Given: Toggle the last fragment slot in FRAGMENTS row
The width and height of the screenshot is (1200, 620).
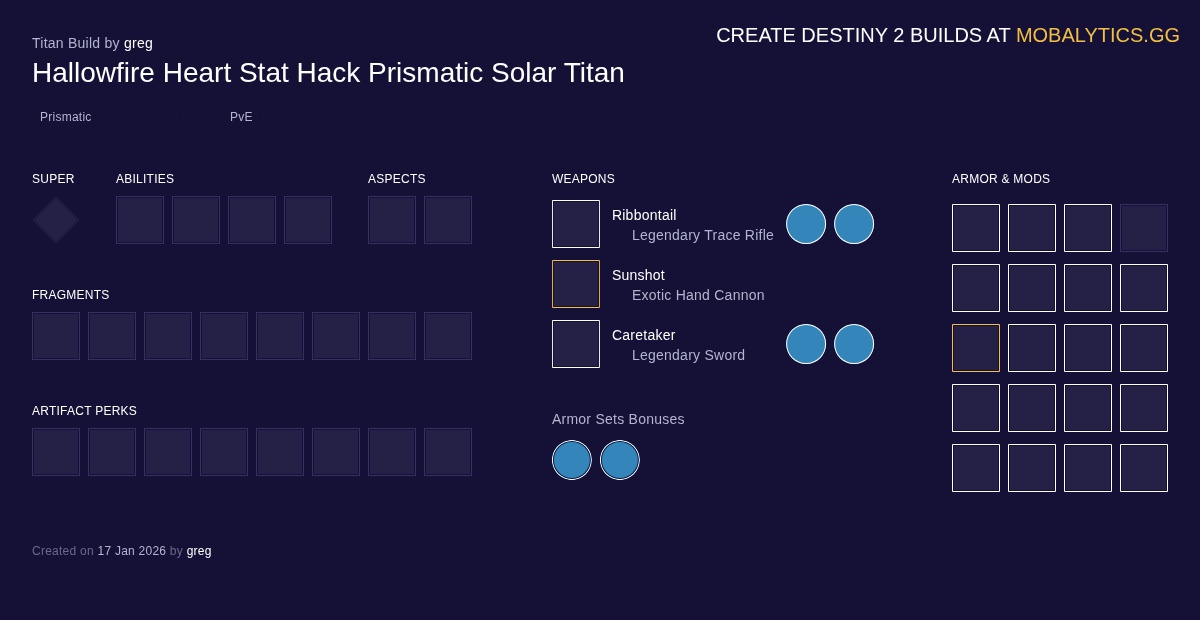Looking at the screenshot, I should point(448,336).
